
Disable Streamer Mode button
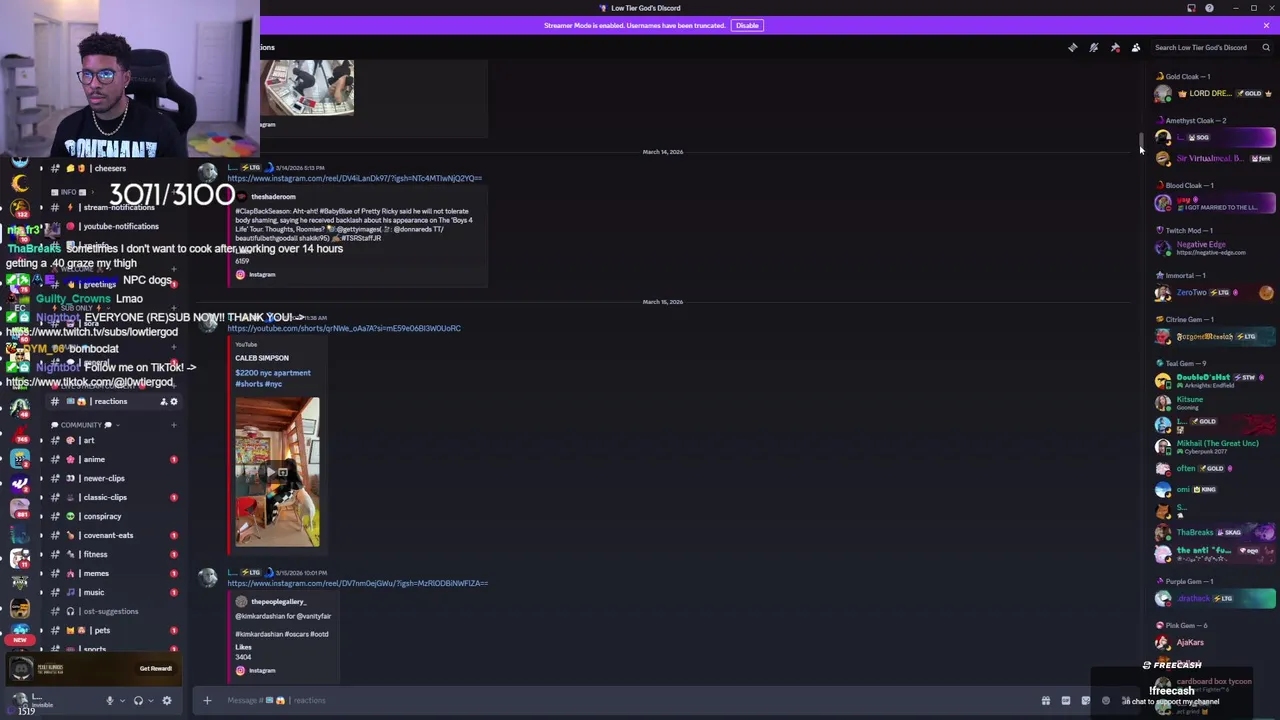747,25
